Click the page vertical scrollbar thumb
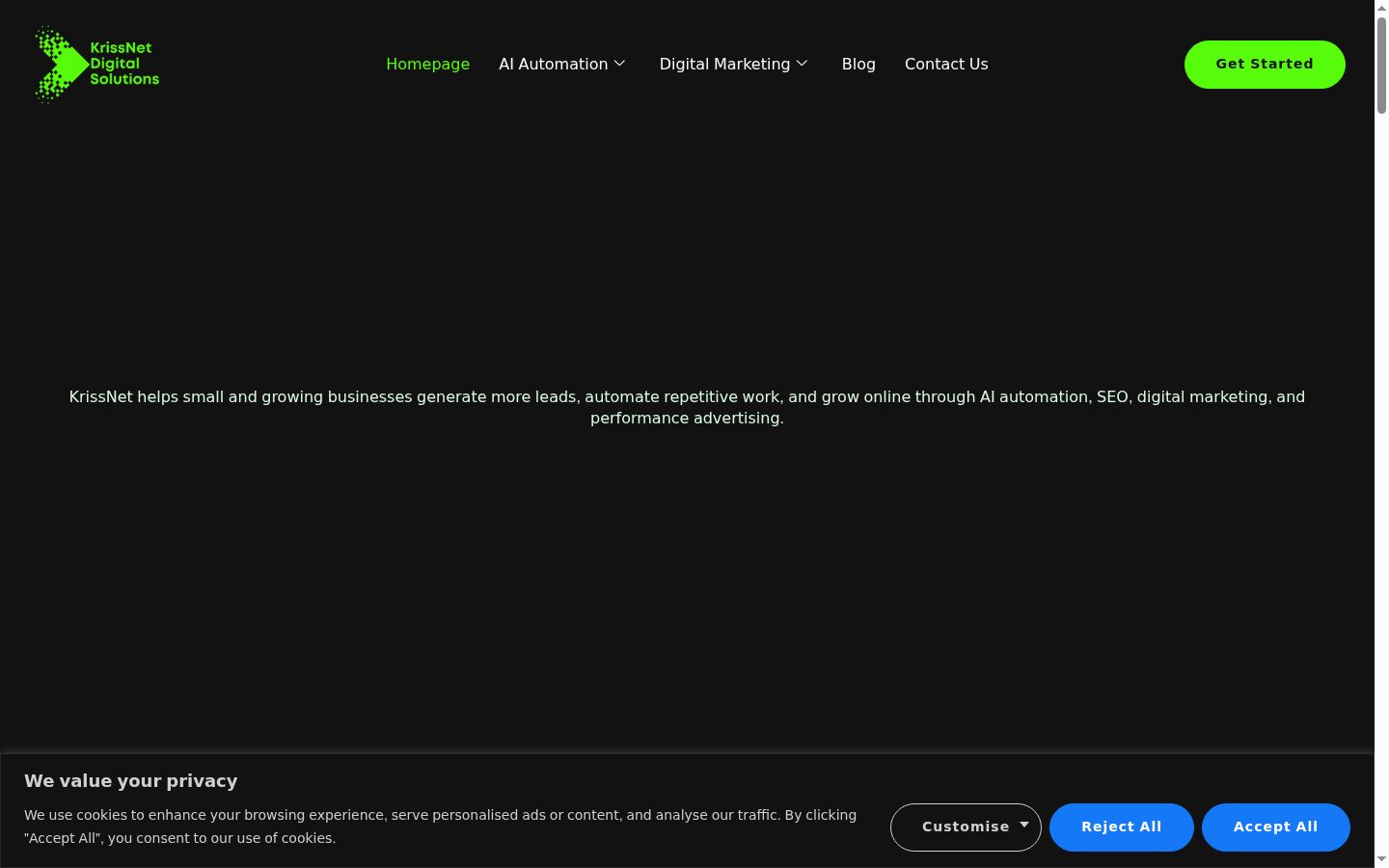 coord(1381,64)
